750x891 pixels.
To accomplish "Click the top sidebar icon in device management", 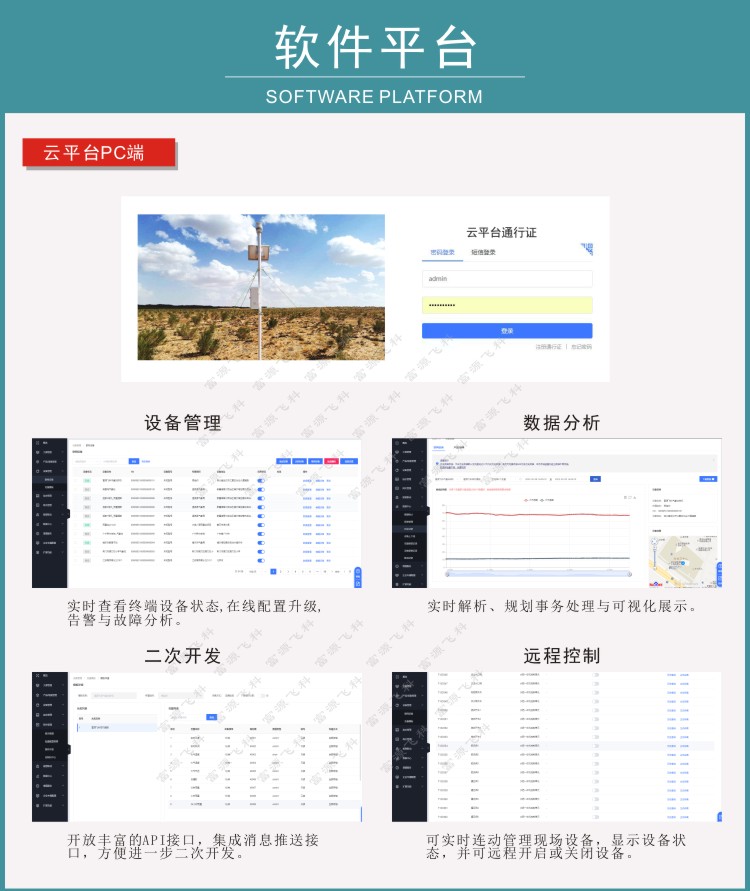I will (x=37, y=442).
